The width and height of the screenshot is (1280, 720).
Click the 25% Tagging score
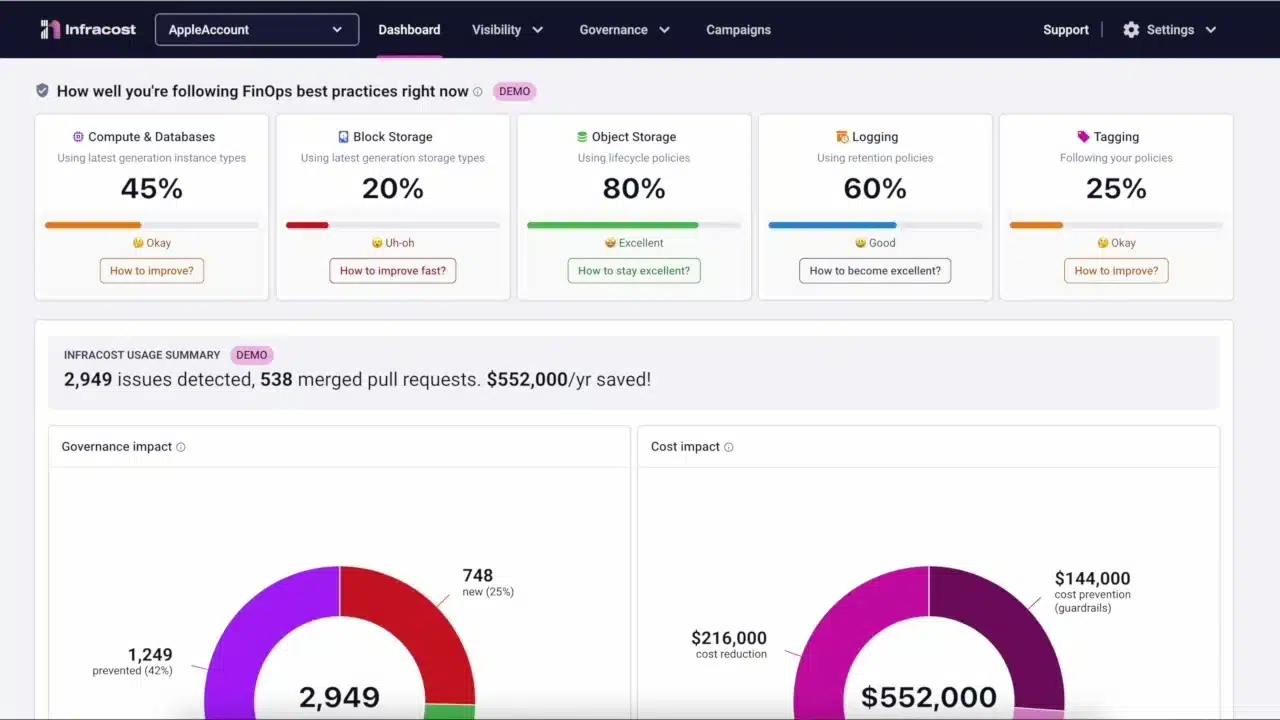coord(1116,188)
